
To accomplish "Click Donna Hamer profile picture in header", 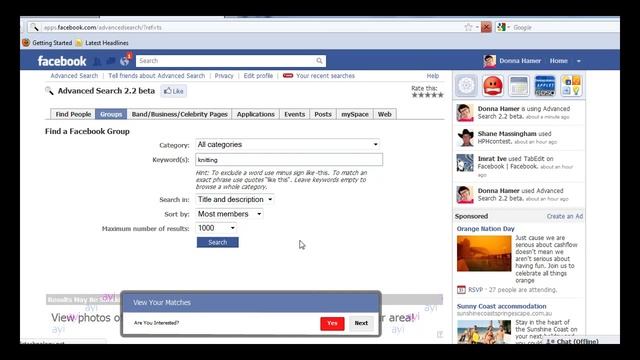I will click(489, 61).
